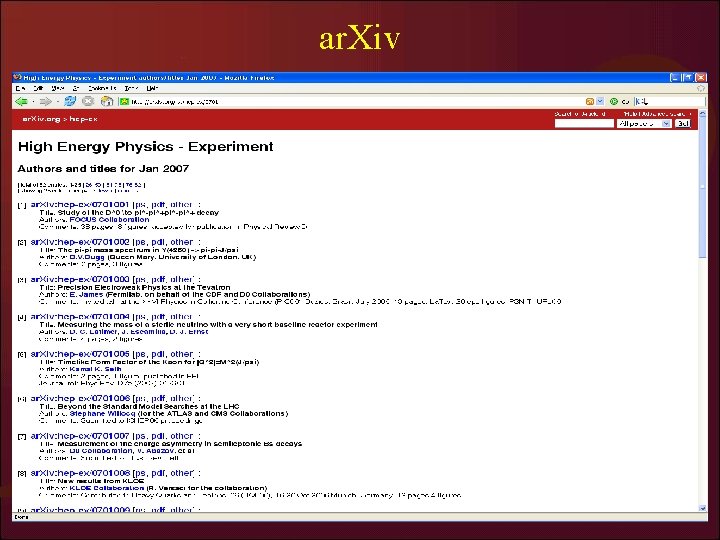Click the green site icon in address bar

[x=124, y=101]
